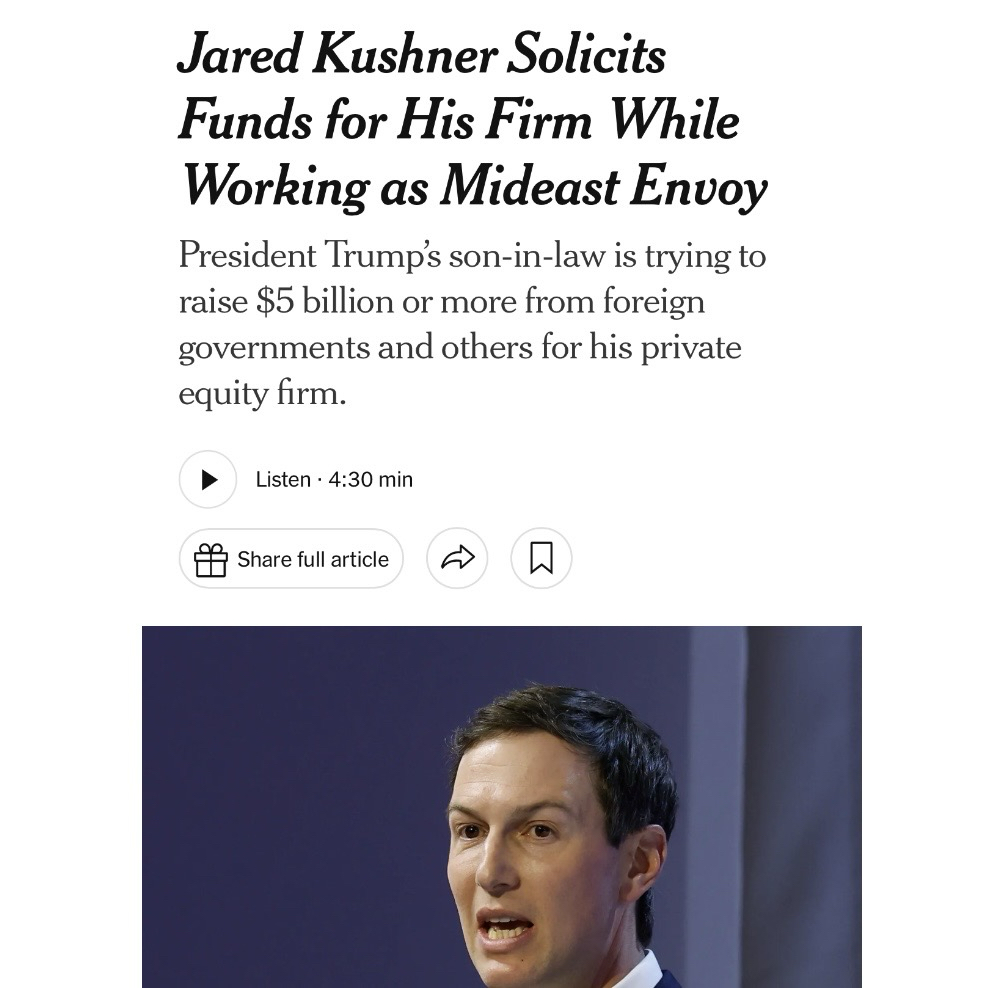Click the gift box icon
Screen dimensions: 988x988
tap(211, 559)
